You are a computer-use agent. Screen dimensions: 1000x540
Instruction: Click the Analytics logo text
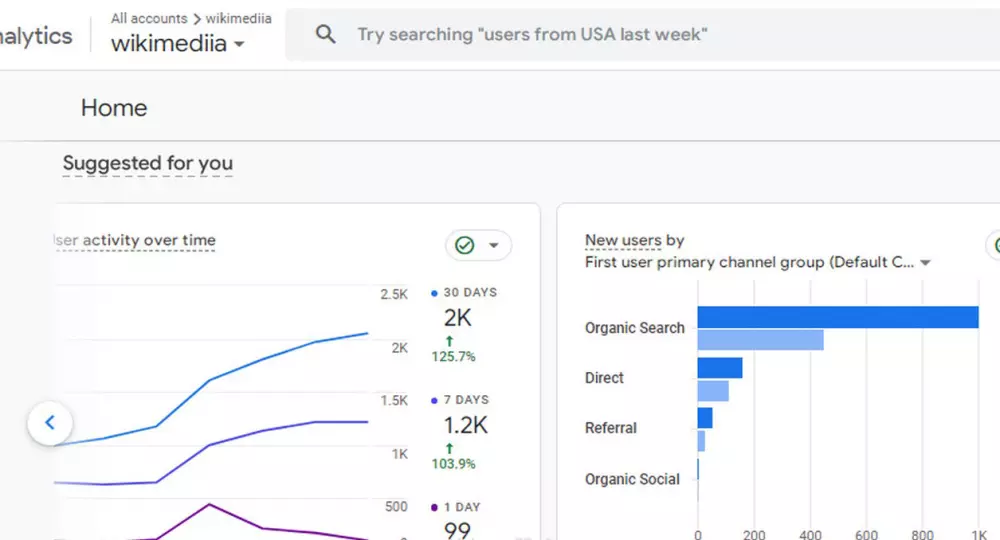click(36, 36)
